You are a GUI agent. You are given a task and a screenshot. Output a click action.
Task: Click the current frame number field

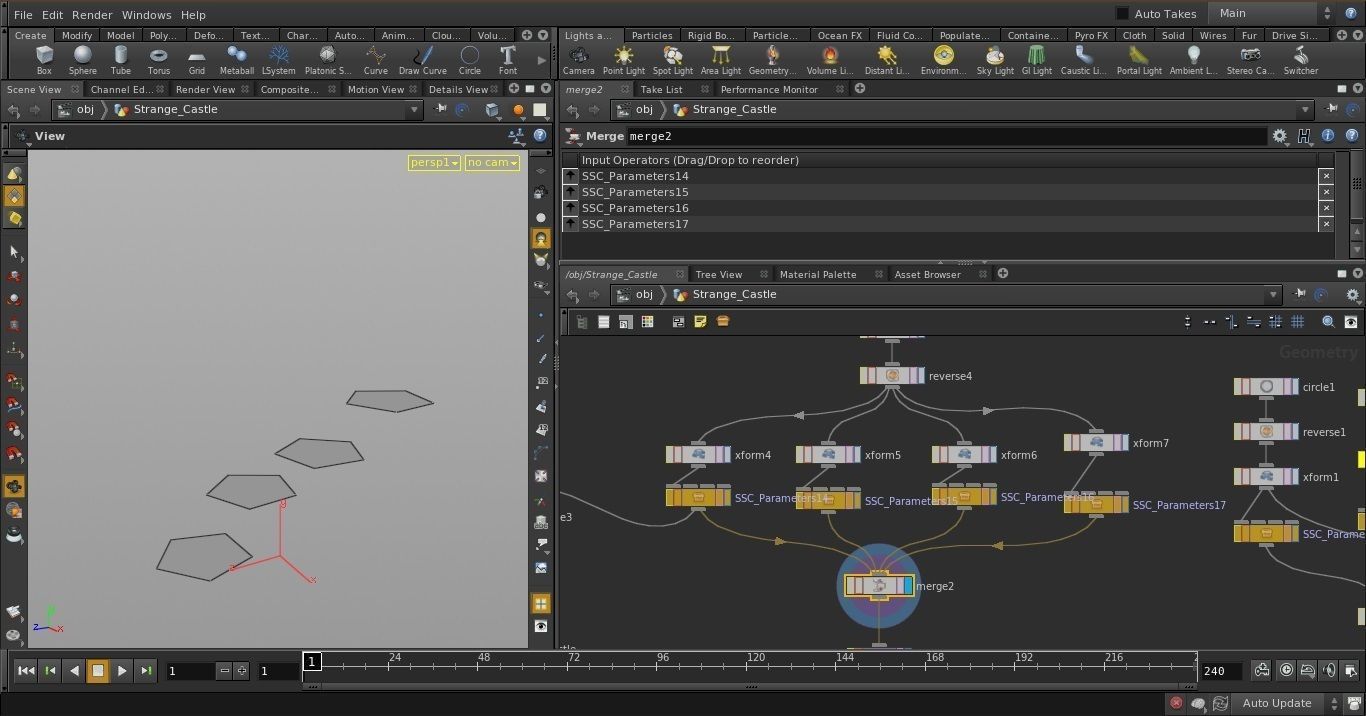point(191,671)
